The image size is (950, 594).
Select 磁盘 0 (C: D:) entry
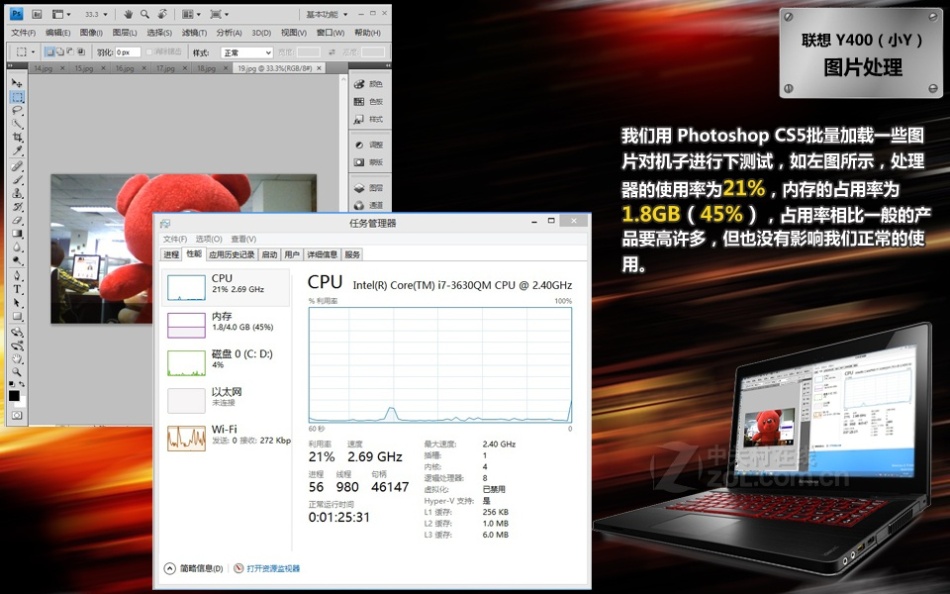[225, 361]
